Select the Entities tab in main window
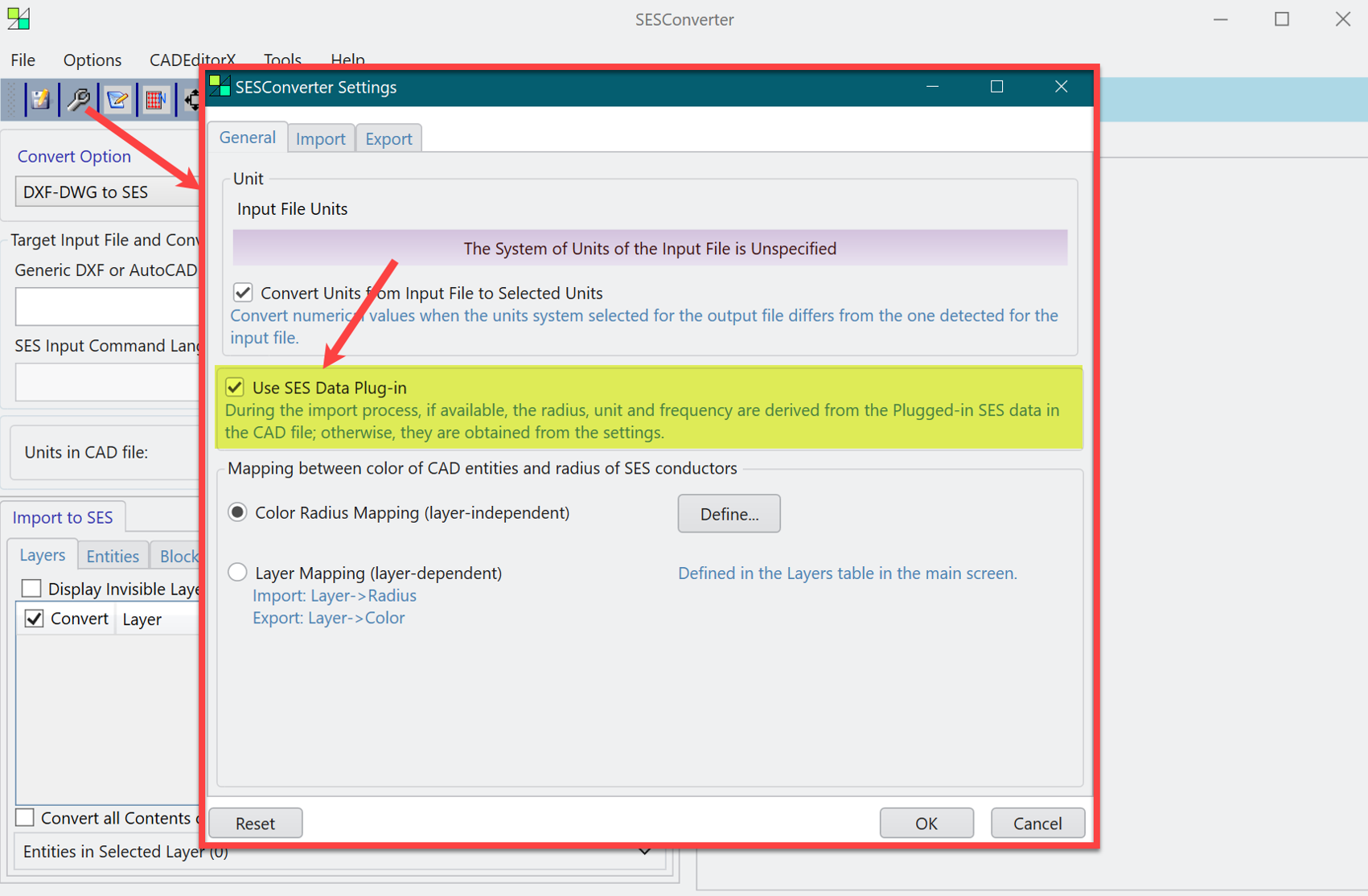Image resolution: width=1368 pixels, height=896 pixels. click(x=113, y=556)
